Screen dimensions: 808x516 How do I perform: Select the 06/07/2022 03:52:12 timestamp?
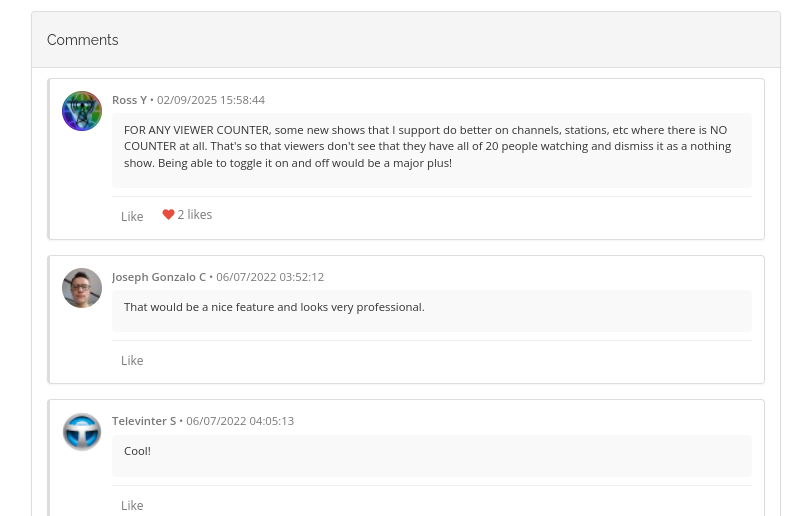(x=270, y=277)
